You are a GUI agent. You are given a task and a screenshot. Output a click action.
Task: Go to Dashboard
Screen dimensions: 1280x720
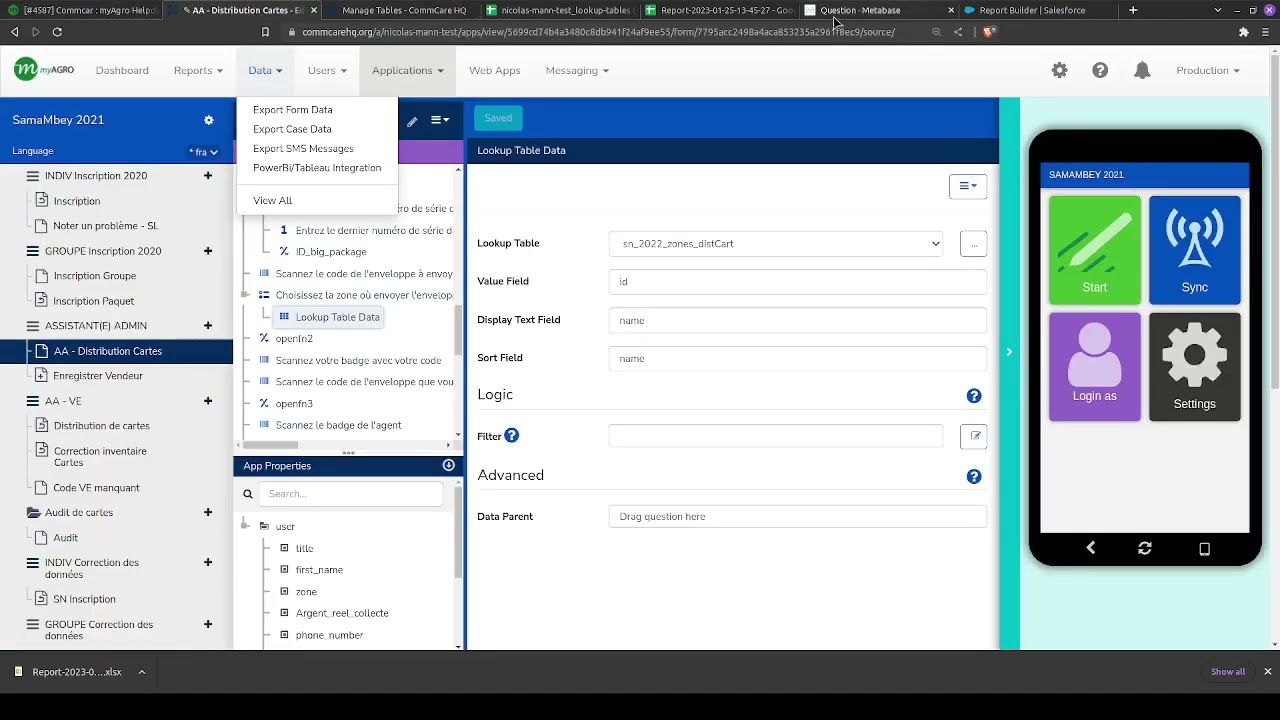(x=122, y=70)
